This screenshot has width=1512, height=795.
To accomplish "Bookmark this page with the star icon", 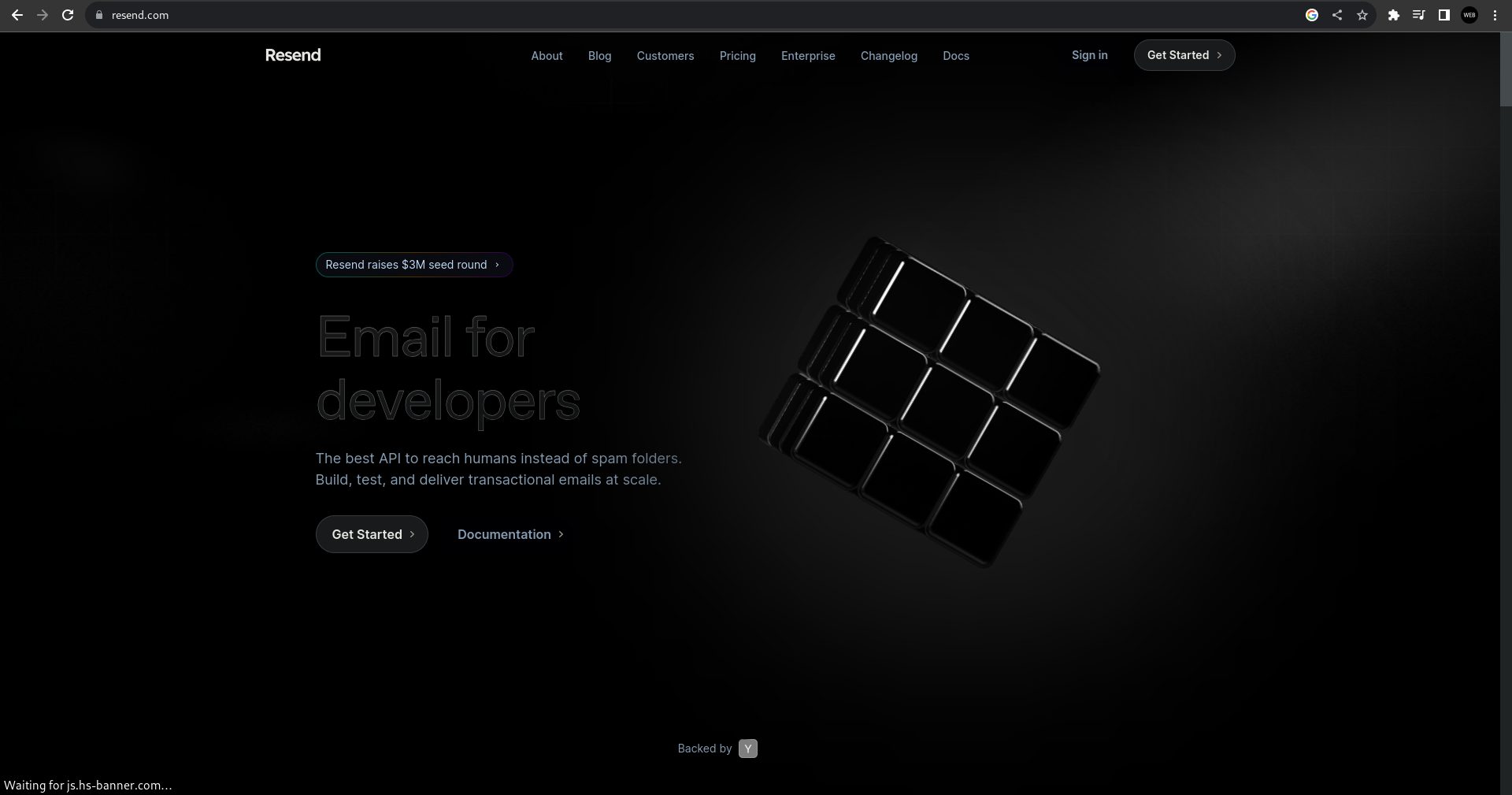I will point(1362,15).
